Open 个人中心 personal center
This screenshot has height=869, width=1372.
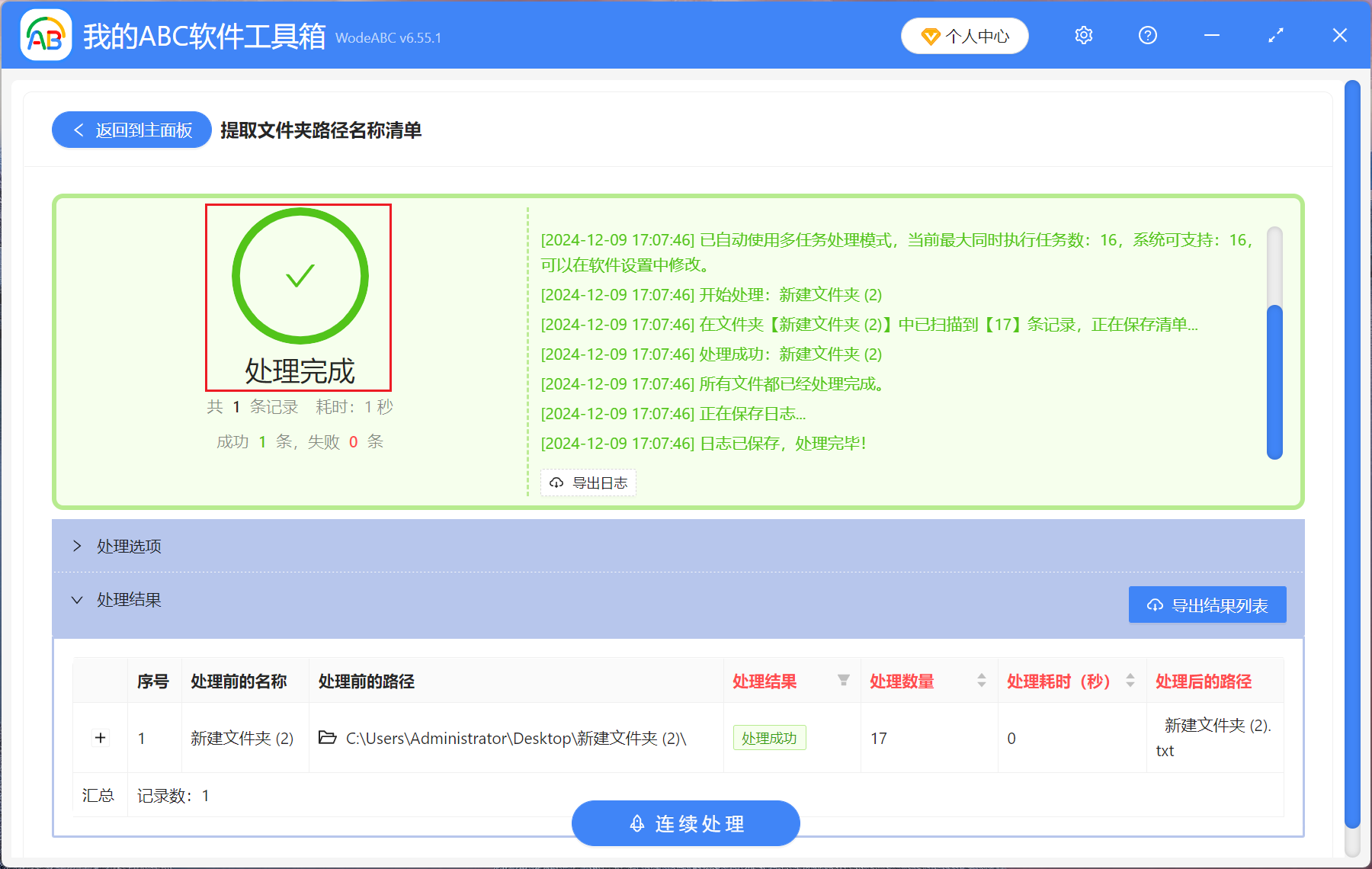(964, 36)
